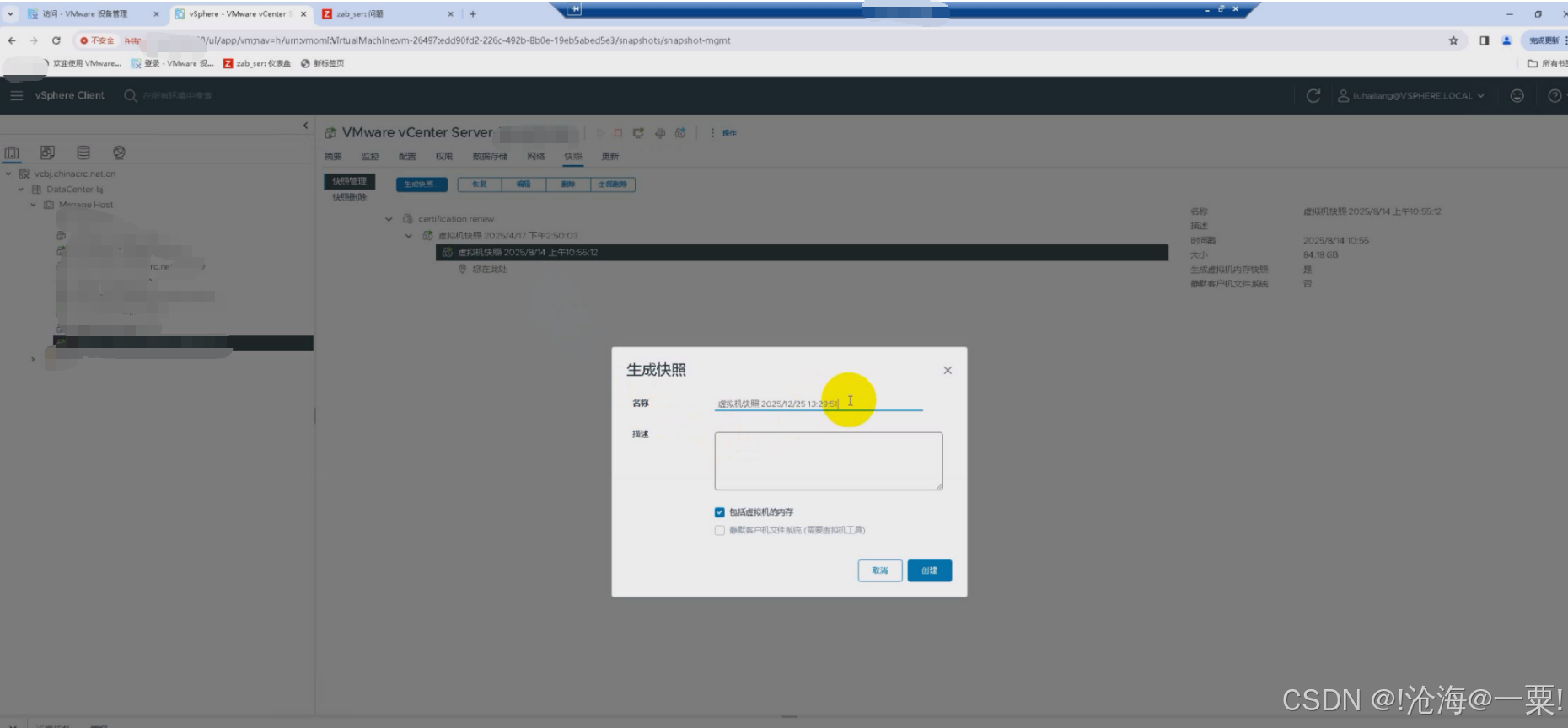Click the 恢复 snapshot button
Screen dimensions: 1568x728
480,185
